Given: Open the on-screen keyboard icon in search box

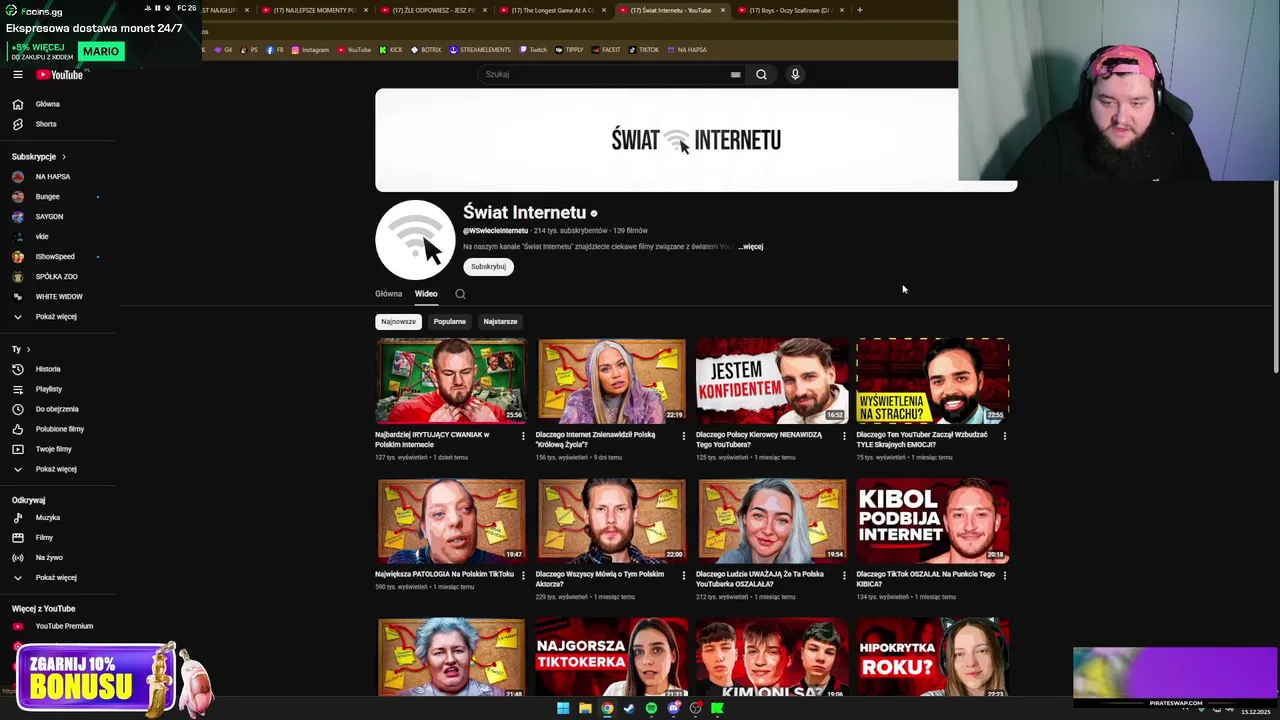Looking at the screenshot, I should tap(735, 74).
